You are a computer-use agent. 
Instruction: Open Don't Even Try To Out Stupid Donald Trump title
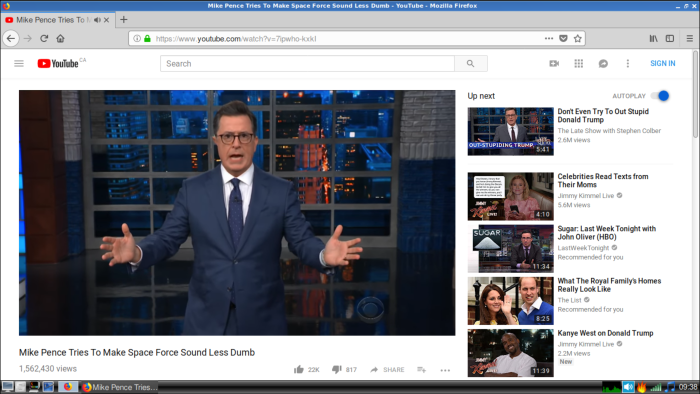click(603, 116)
